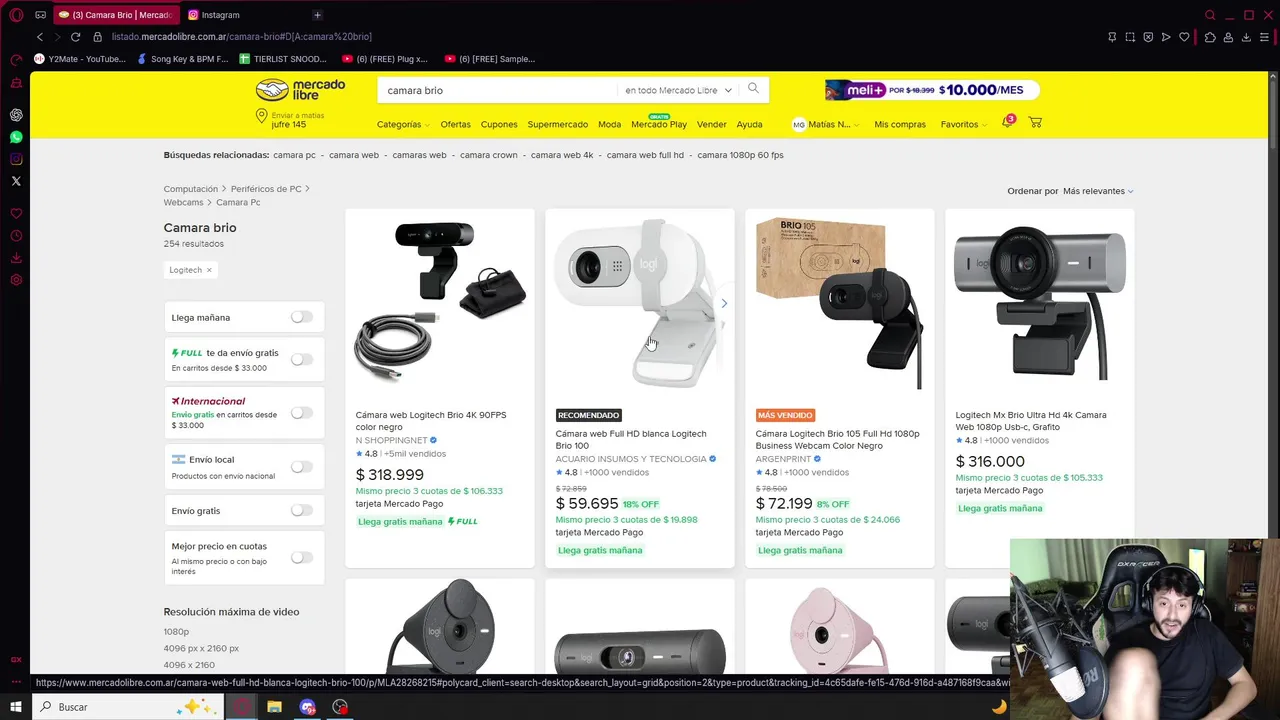Image resolution: width=1280 pixels, height=720 pixels.
Task: Open X (Twitter) in the sidebar
Action: point(16,181)
